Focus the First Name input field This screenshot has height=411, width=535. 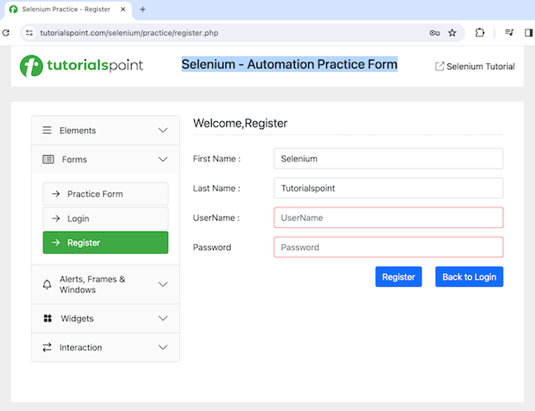388,159
